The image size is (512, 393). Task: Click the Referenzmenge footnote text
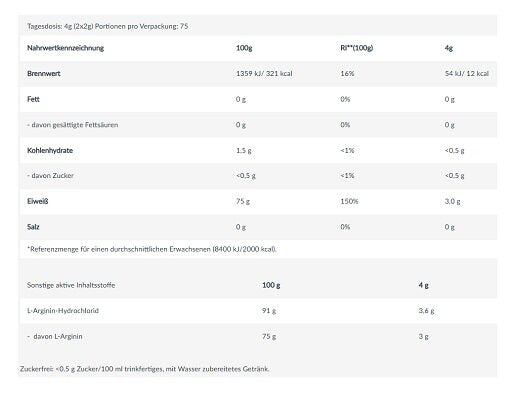[152, 249]
